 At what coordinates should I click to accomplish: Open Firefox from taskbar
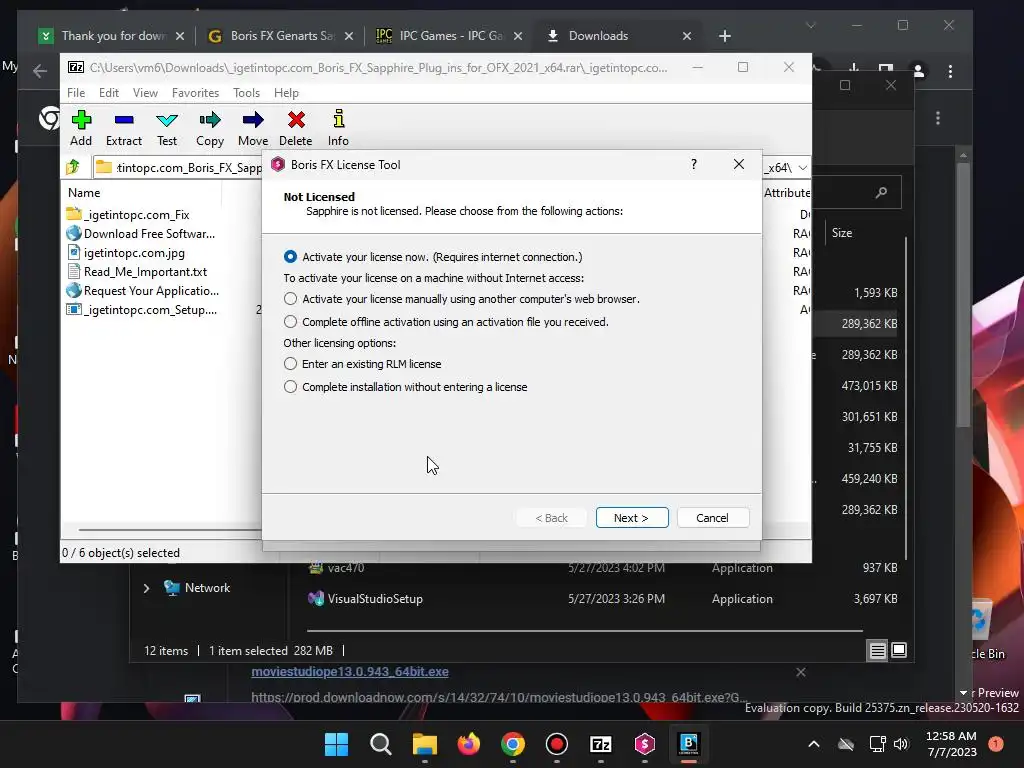pos(468,744)
